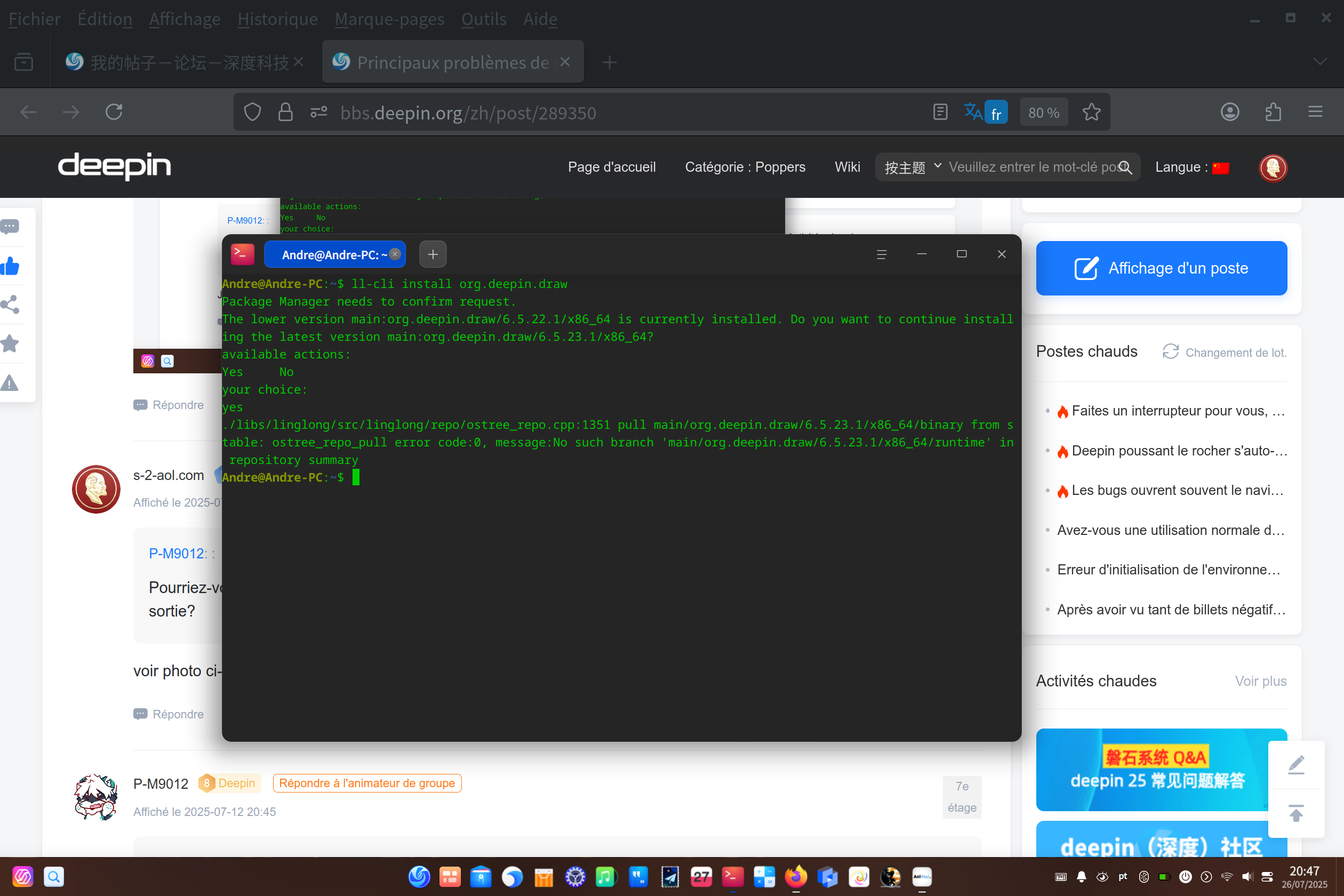
Task: List all tabs chevron in Firefox
Action: [x=1319, y=61]
